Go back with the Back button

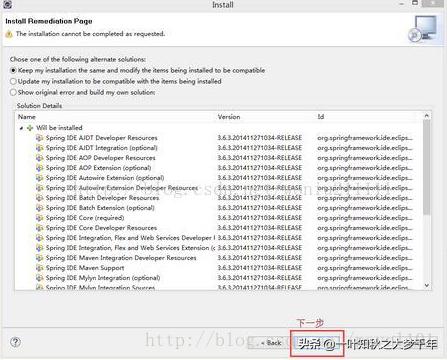pyautogui.click(x=271, y=343)
